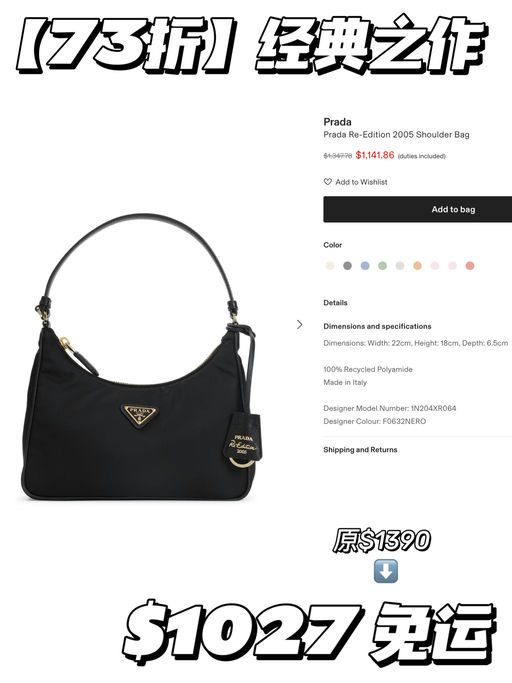Show next product image arrow
Screen dimensions: 512x683
(x=299, y=325)
